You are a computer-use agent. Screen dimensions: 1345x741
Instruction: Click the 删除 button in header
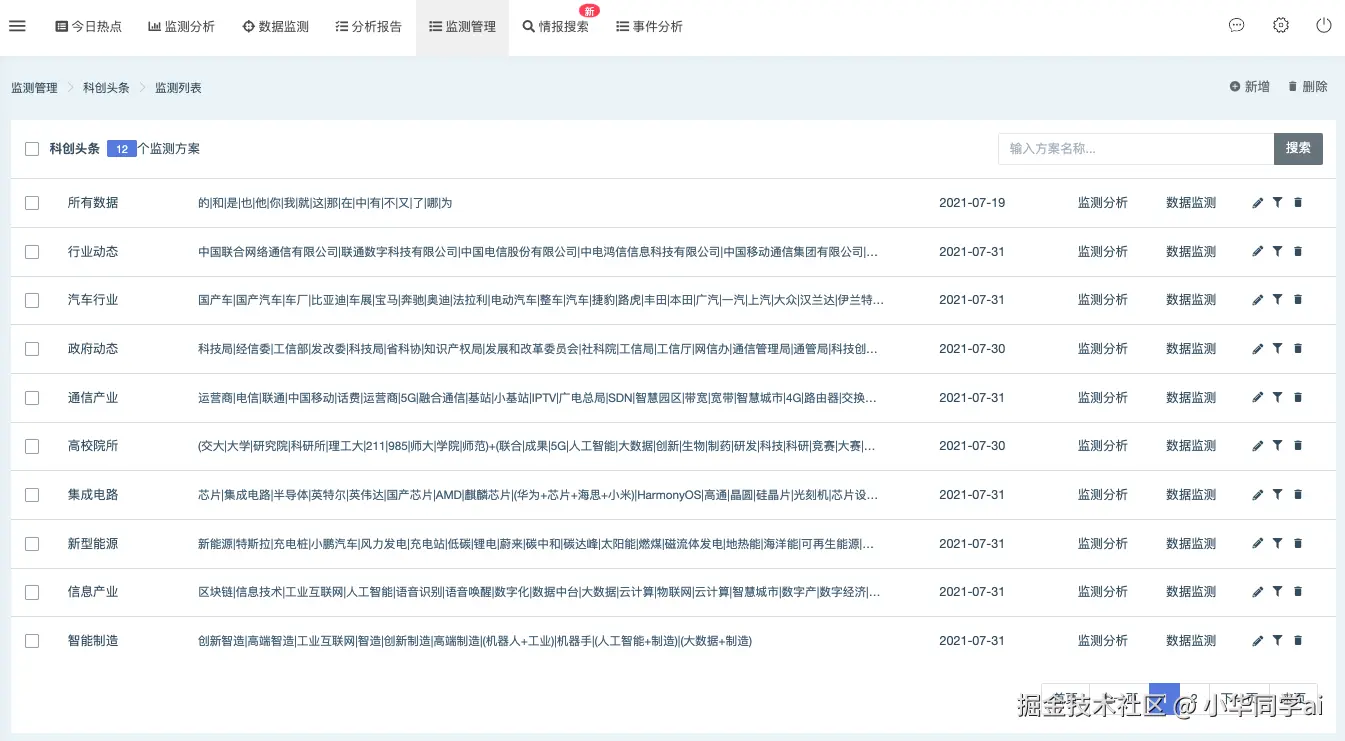pyautogui.click(x=1308, y=87)
